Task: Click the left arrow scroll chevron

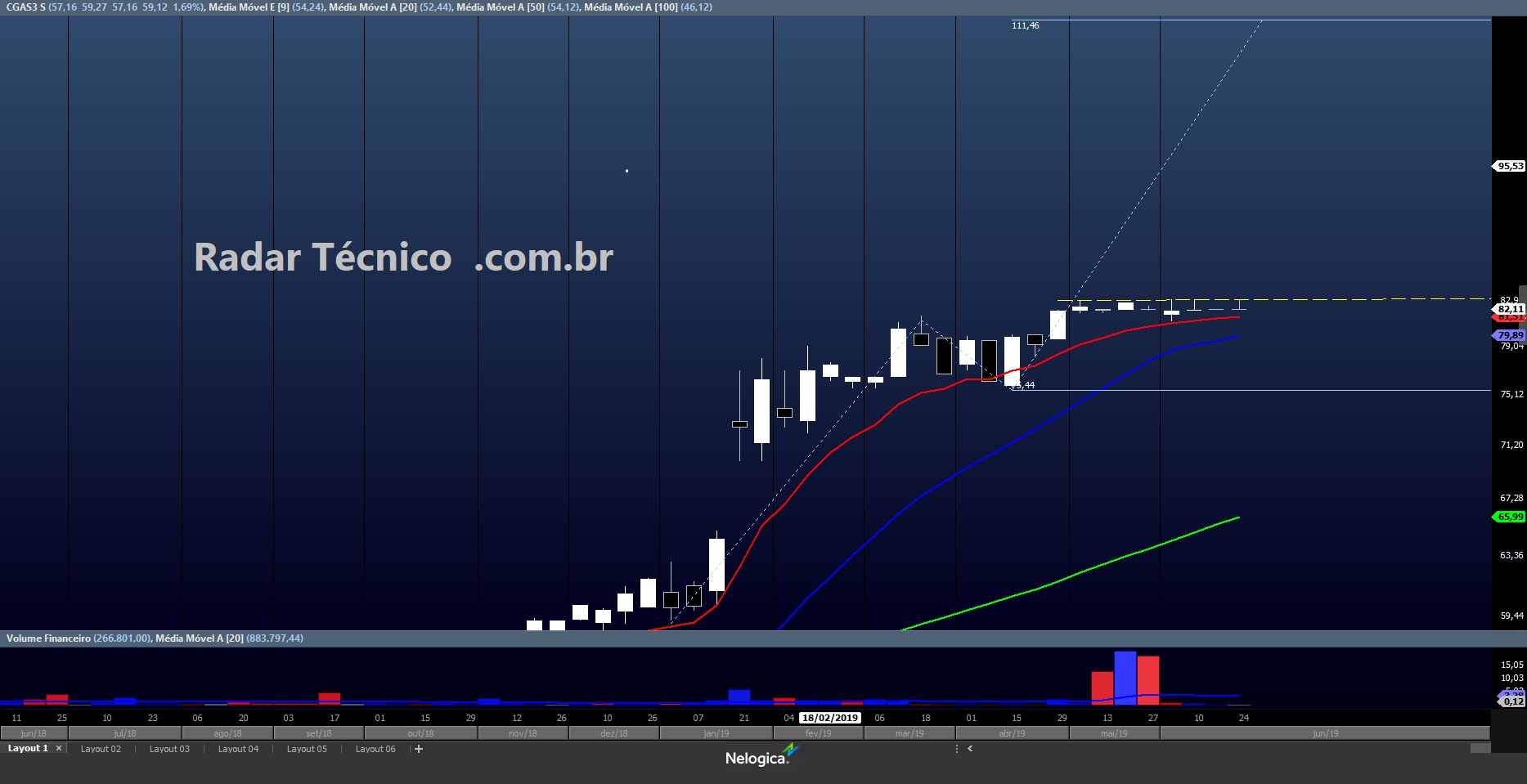Action: (970, 749)
